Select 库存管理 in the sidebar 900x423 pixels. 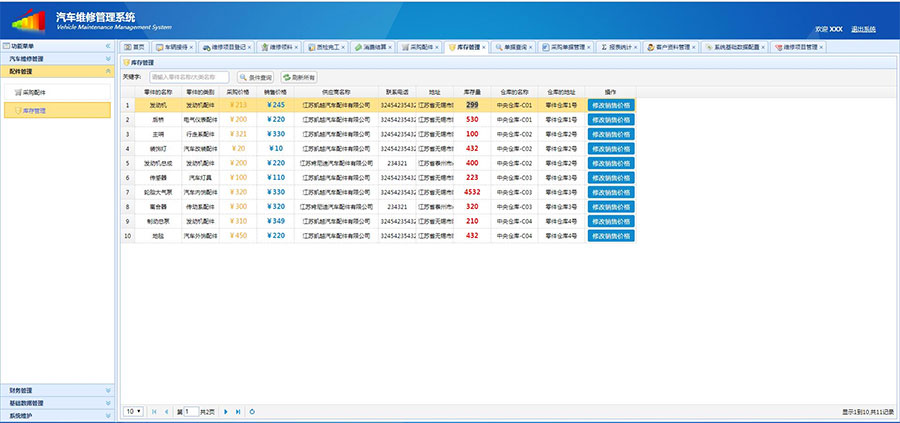coord(34,110)
